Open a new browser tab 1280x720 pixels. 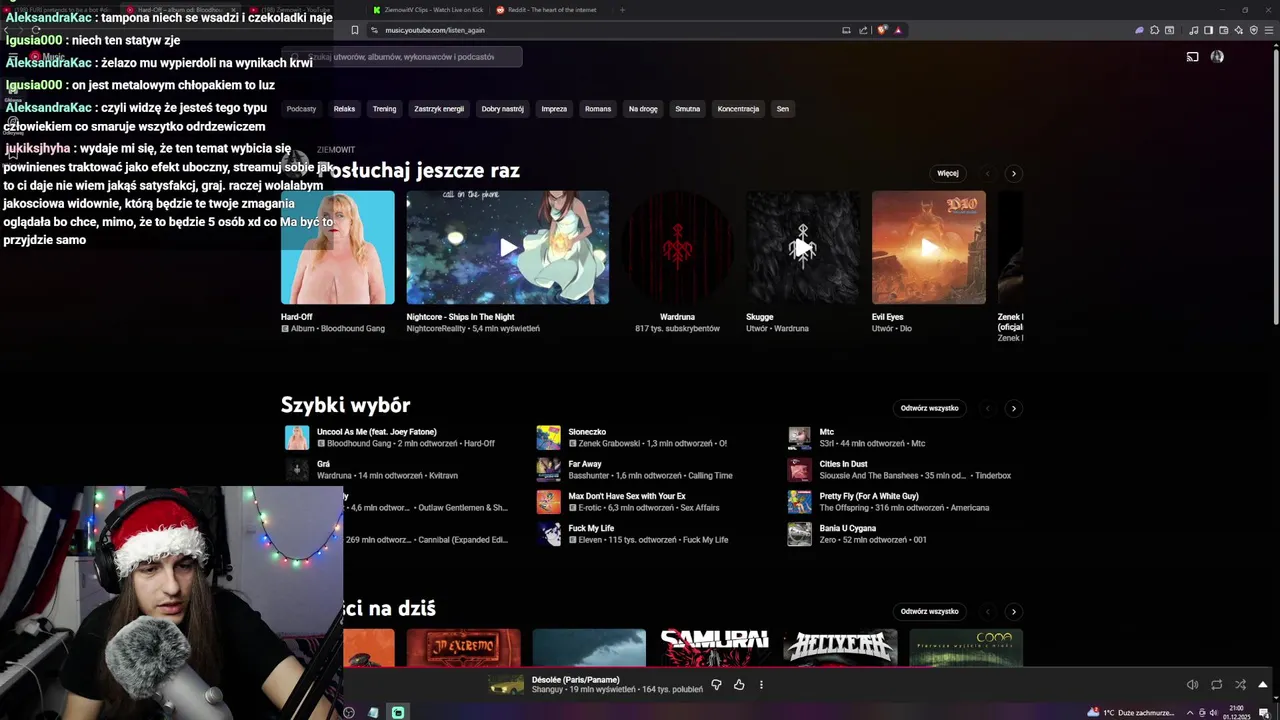tap(622, 10)
